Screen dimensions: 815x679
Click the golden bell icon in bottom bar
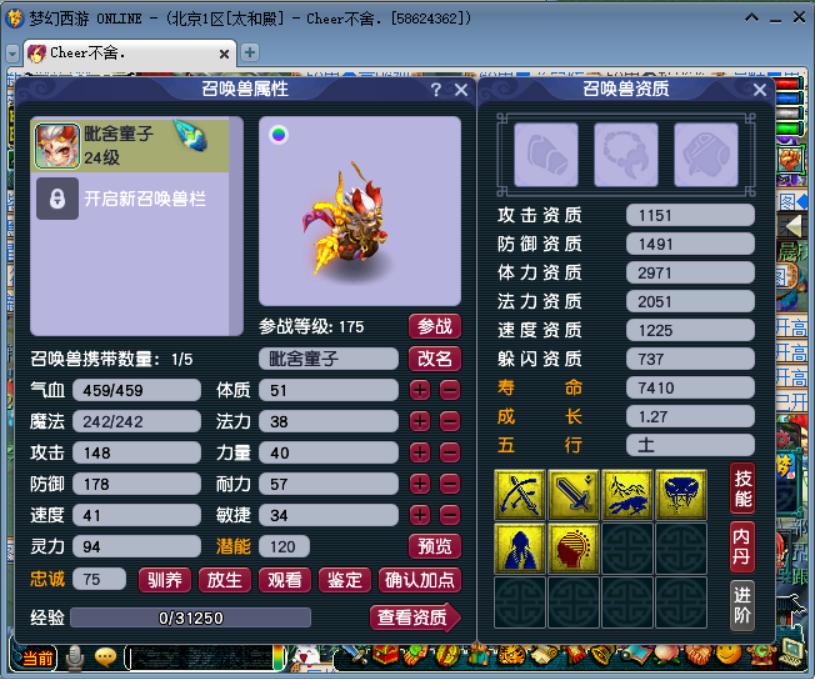point(603,655)
